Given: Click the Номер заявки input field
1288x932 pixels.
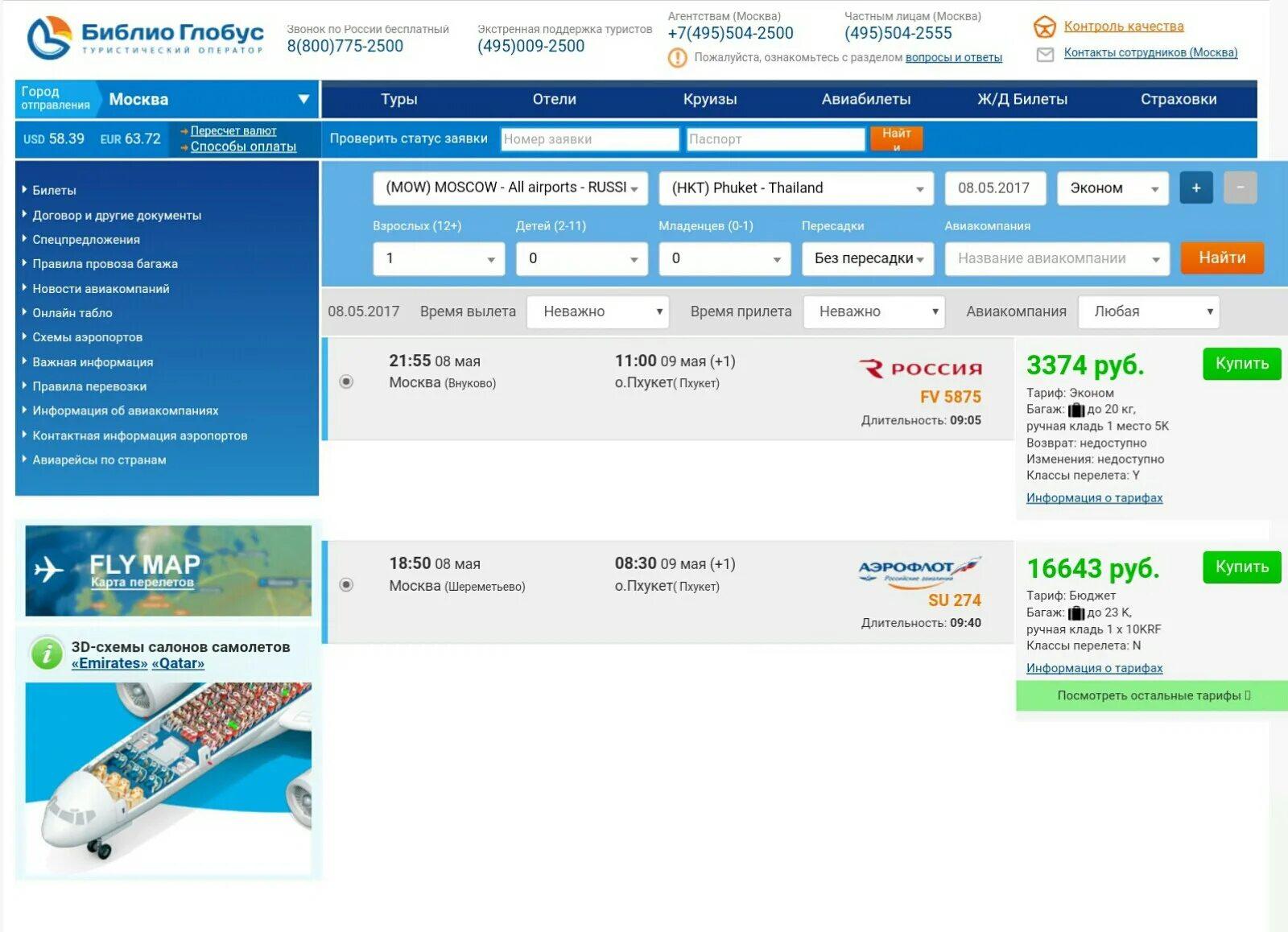Looking at the screenshot, I should coord(589,139).
